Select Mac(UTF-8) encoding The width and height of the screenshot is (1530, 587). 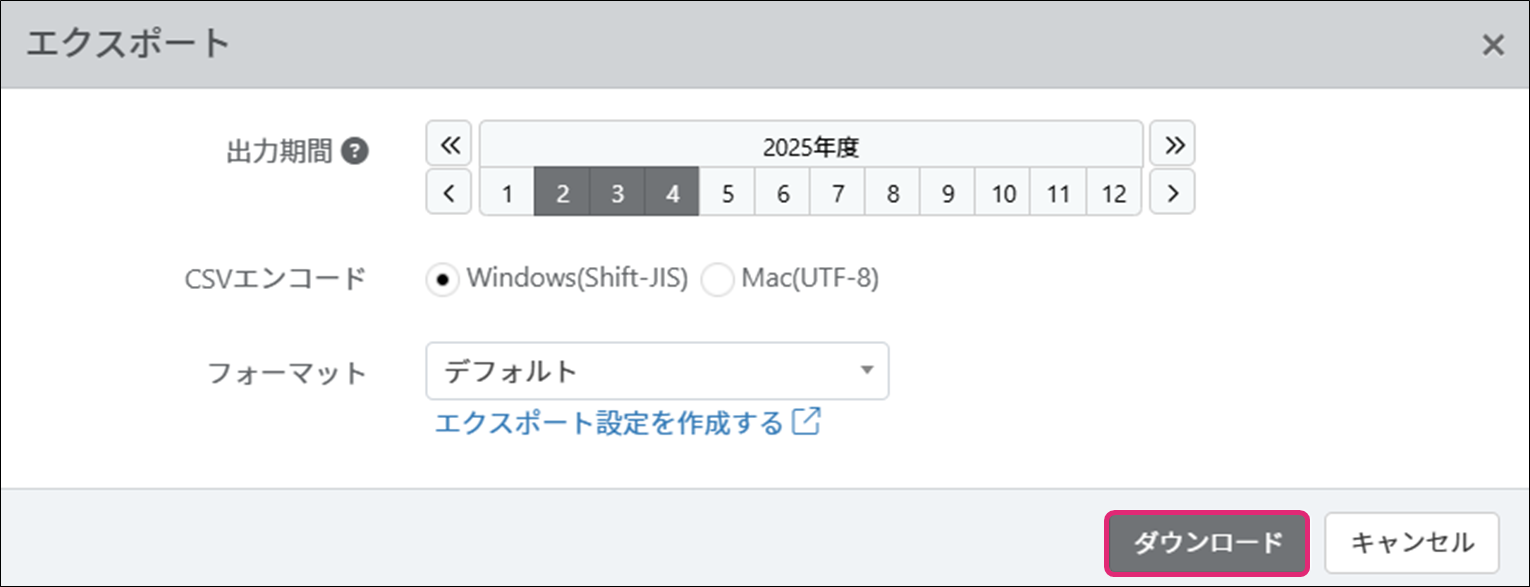(717, 281)
